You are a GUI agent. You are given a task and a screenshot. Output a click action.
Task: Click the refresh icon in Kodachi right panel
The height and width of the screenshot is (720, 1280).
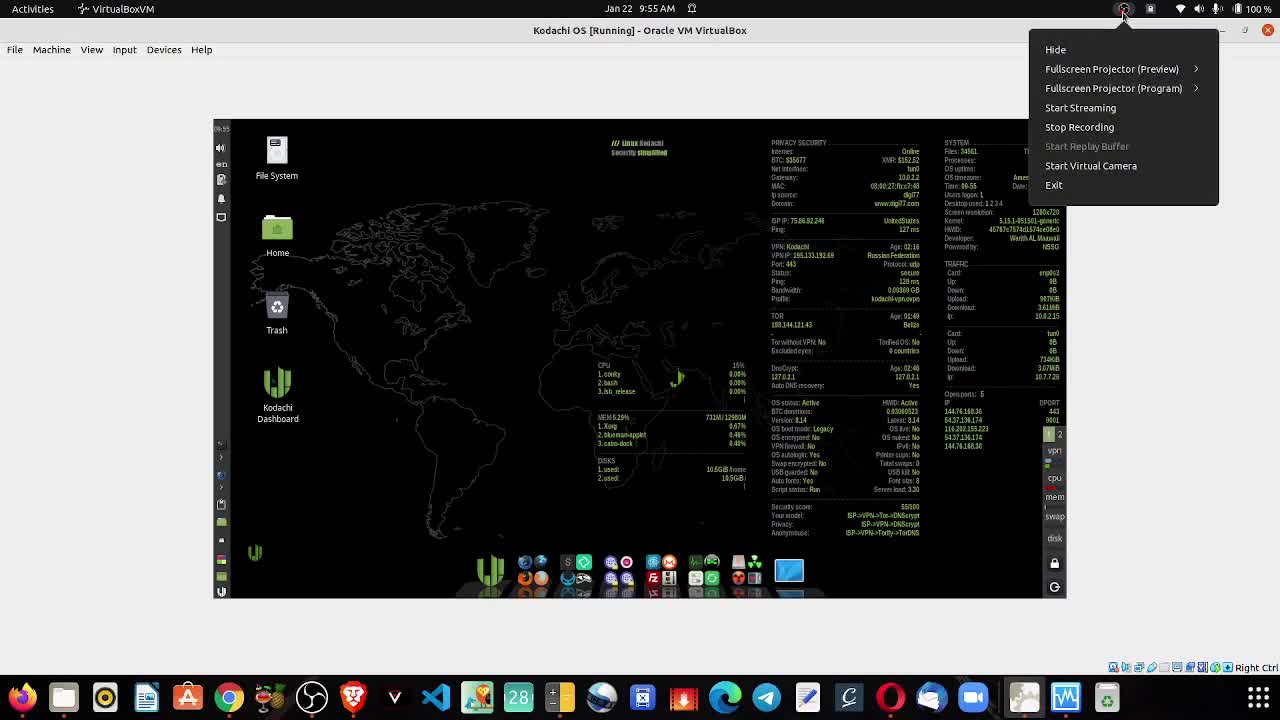1054,587
